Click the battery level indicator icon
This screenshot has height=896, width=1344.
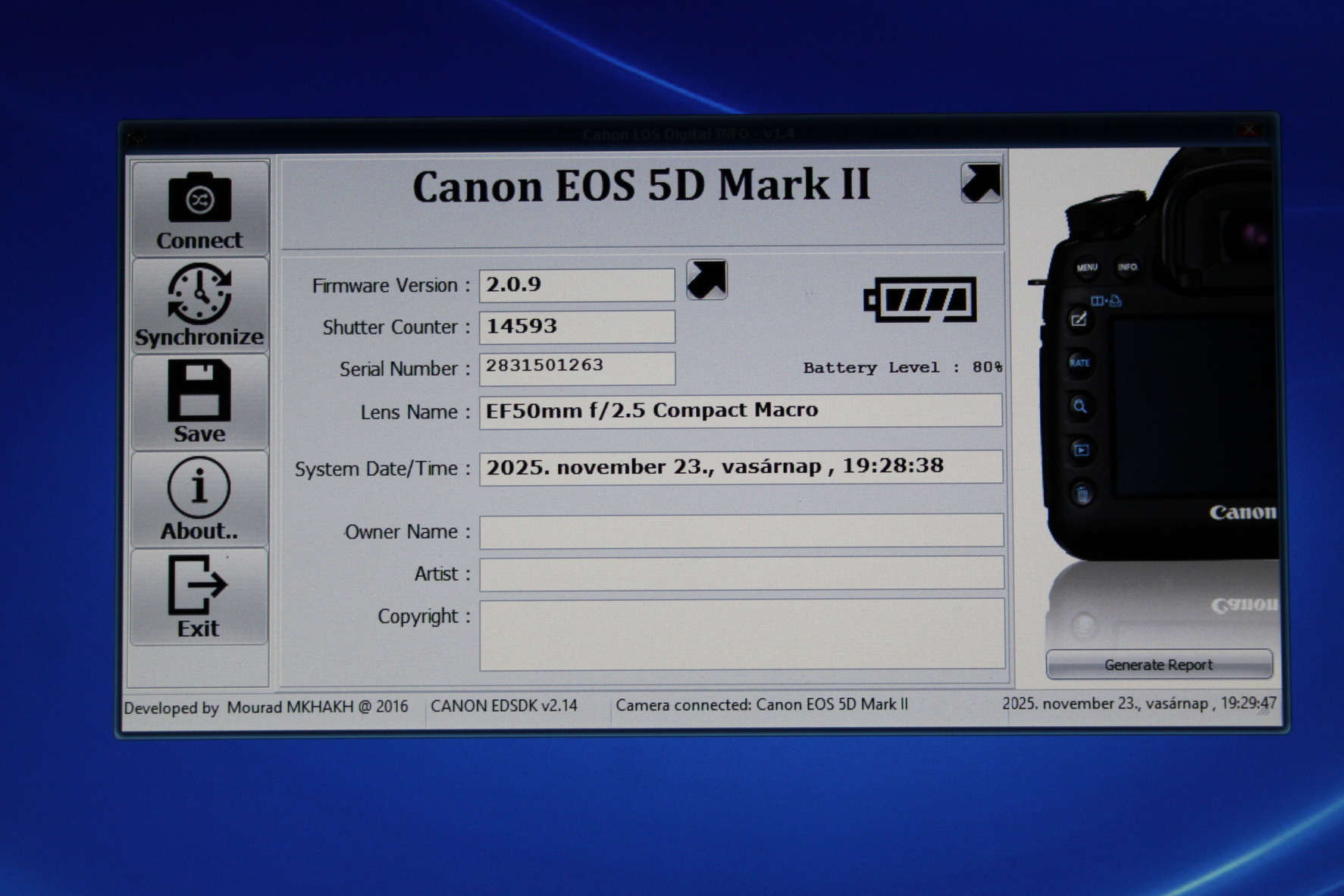919,299
